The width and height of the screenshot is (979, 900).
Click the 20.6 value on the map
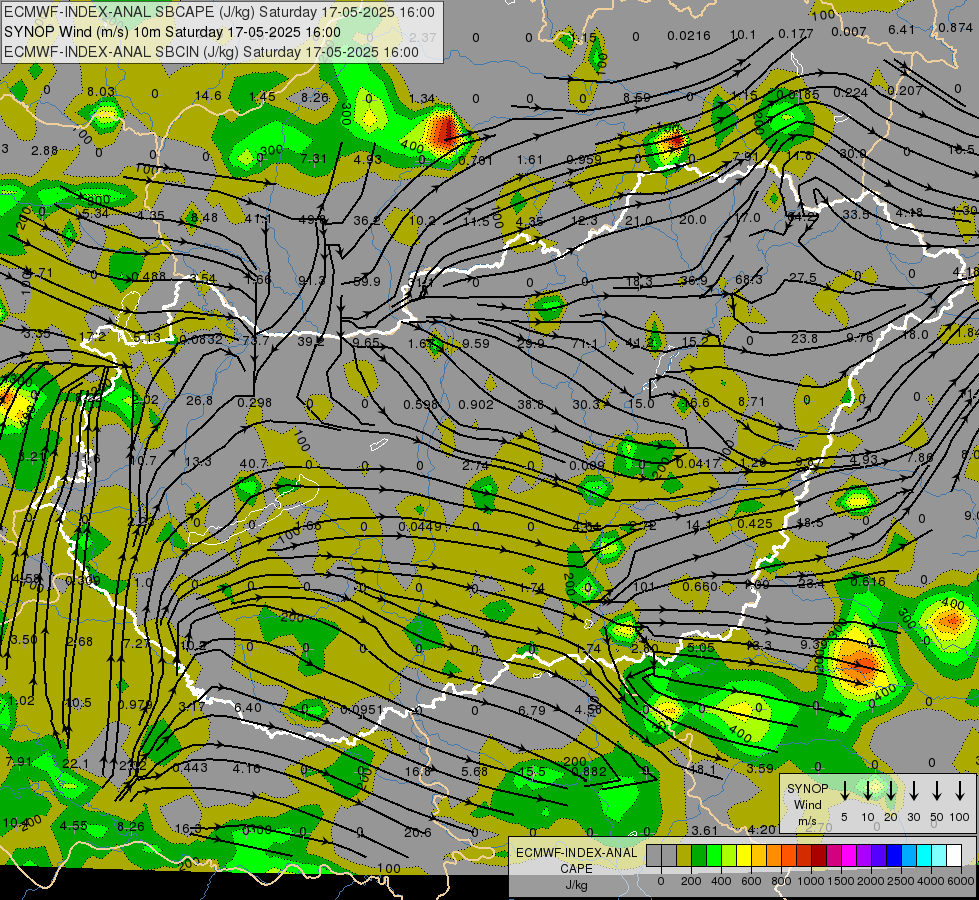(x=417, y=832)
